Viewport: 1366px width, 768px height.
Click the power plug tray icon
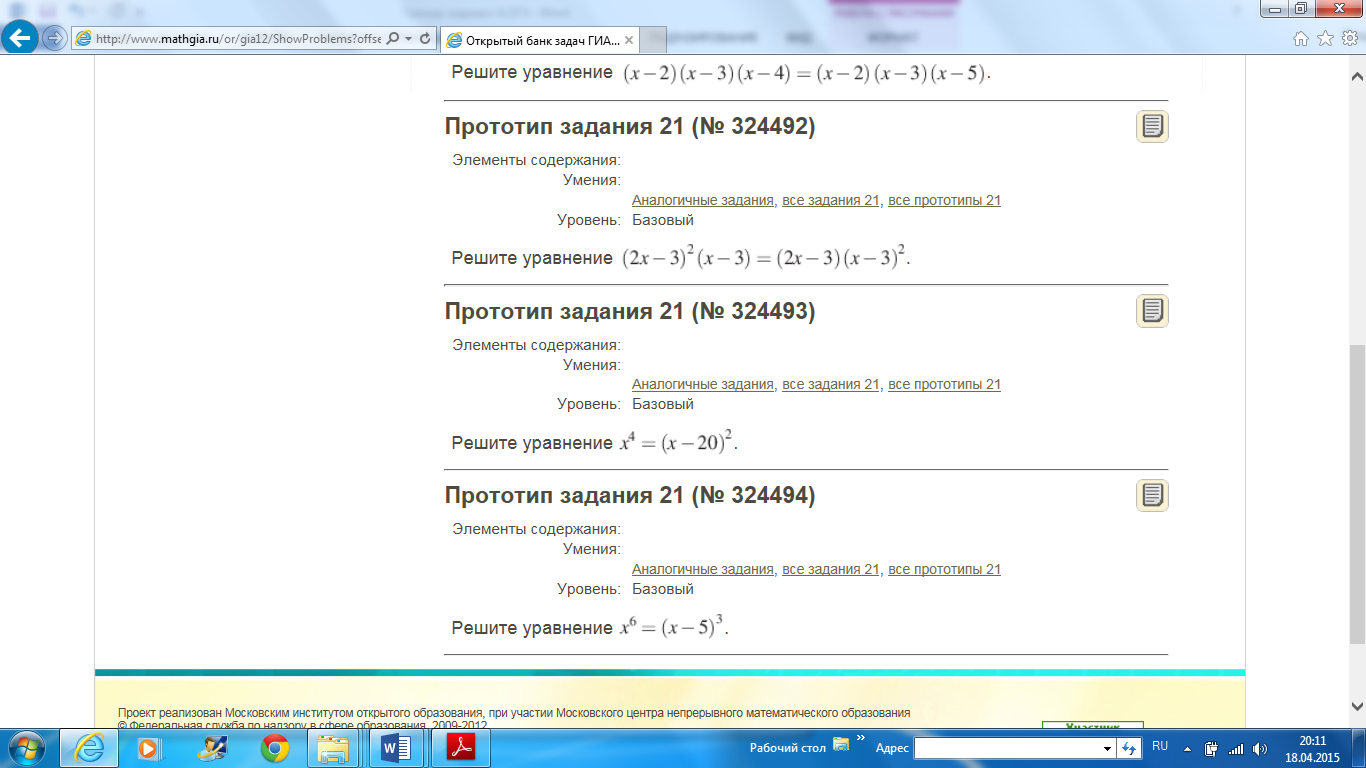point(1211,748)
